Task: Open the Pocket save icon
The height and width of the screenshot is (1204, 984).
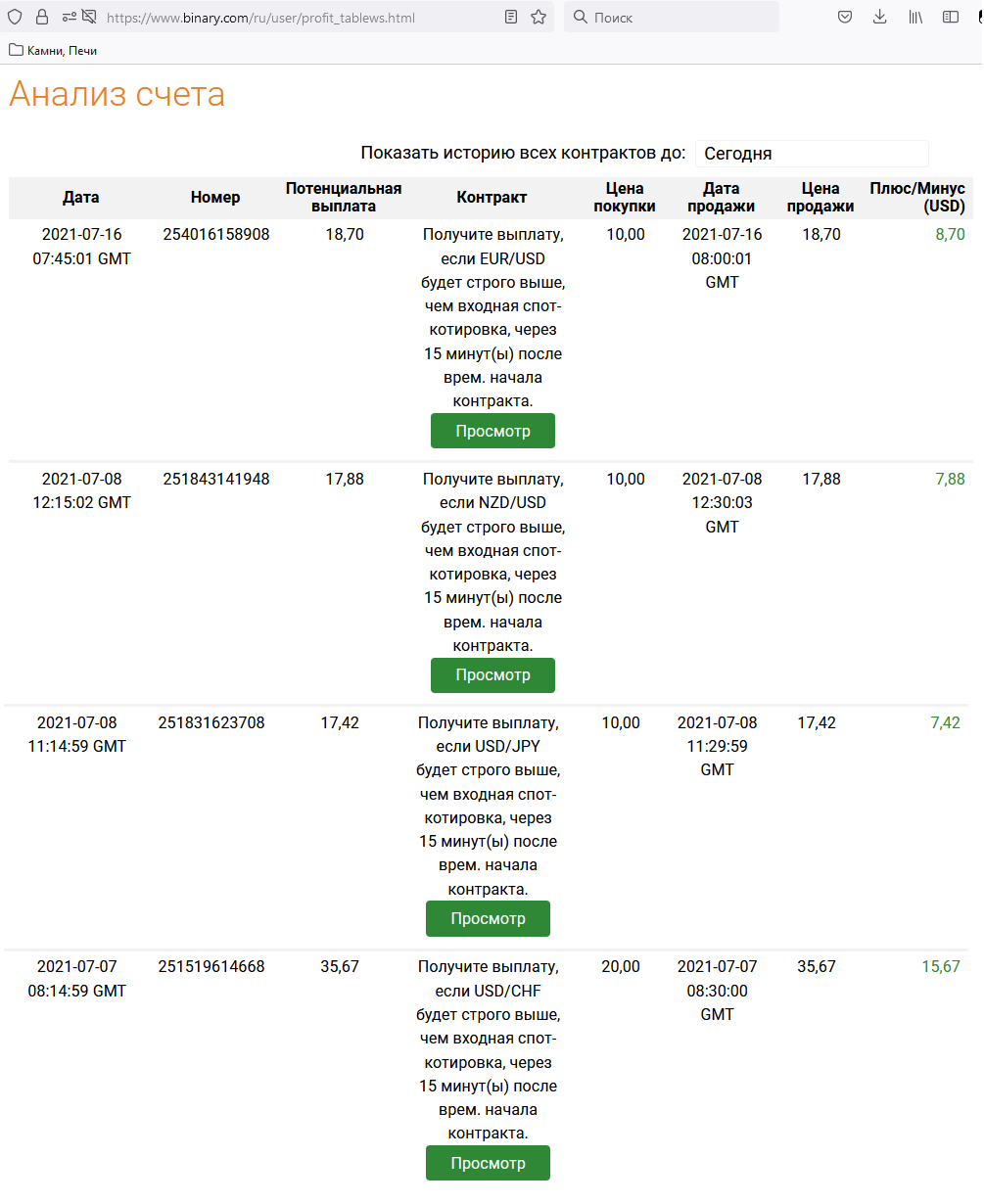Action: 846,17
